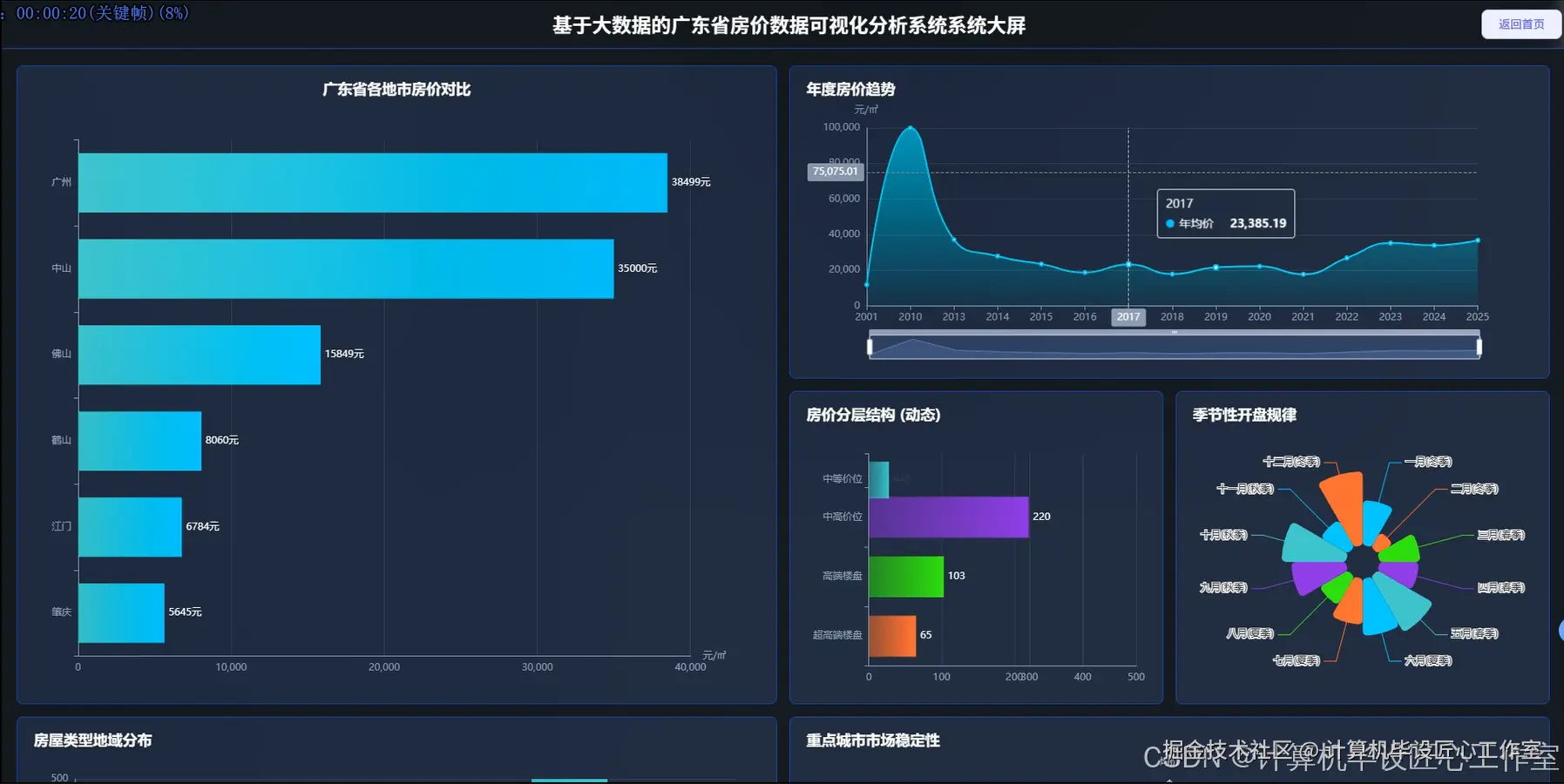Image resolution: width=1564 pixels, height=784 pixels.
Task: Click the 一月(冬季) label in rose chart
Action: pos(1428,462)
